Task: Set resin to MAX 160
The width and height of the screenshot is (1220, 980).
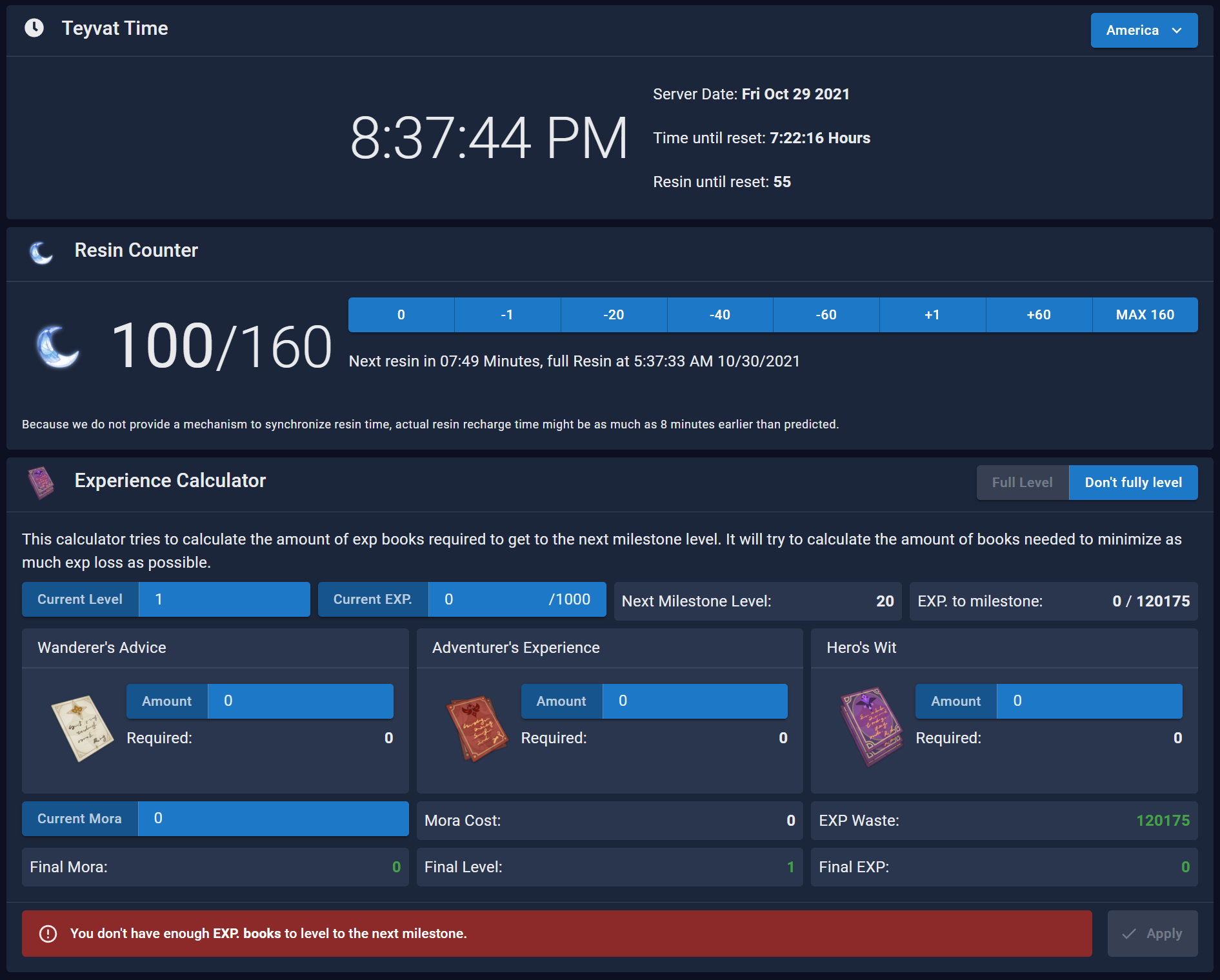Action: pyautogui.click(x=1145, y=315)
